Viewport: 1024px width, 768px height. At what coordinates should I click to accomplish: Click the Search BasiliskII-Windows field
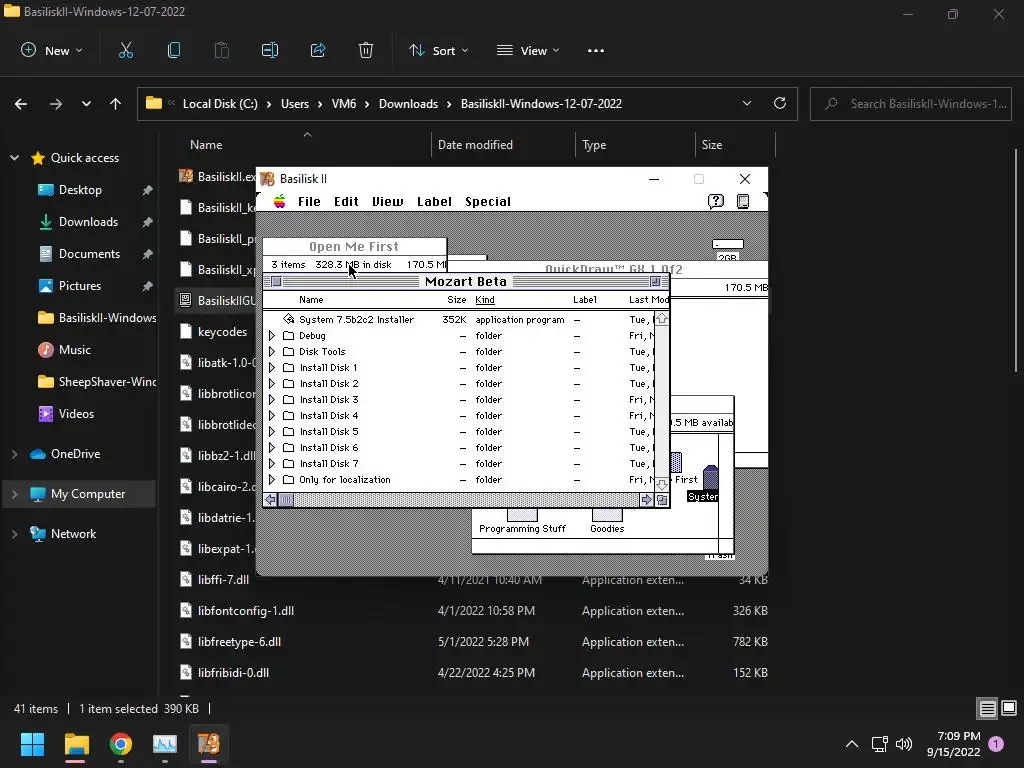[910, 104]
